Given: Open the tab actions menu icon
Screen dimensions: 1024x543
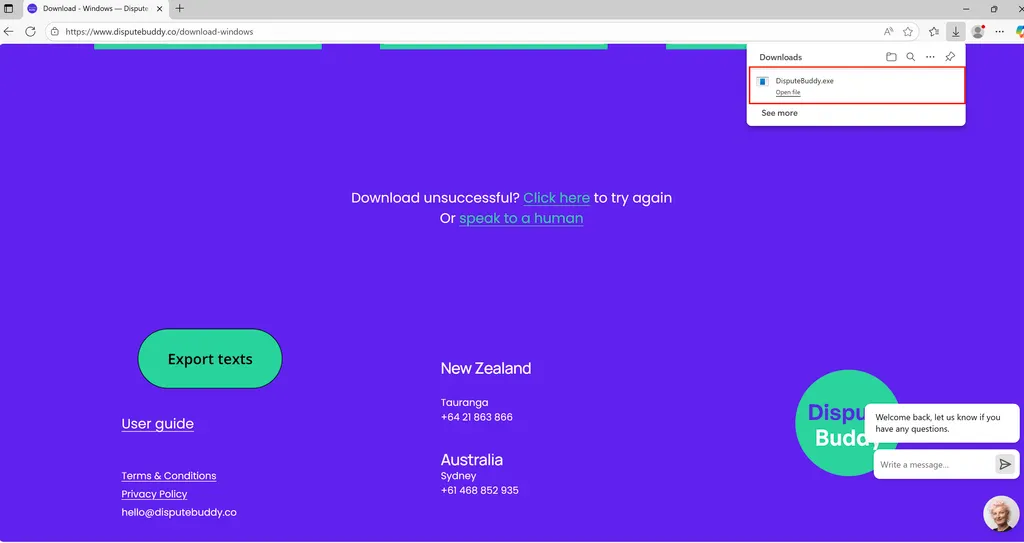Looking at the screenshot, I should [x=8, y=8].
